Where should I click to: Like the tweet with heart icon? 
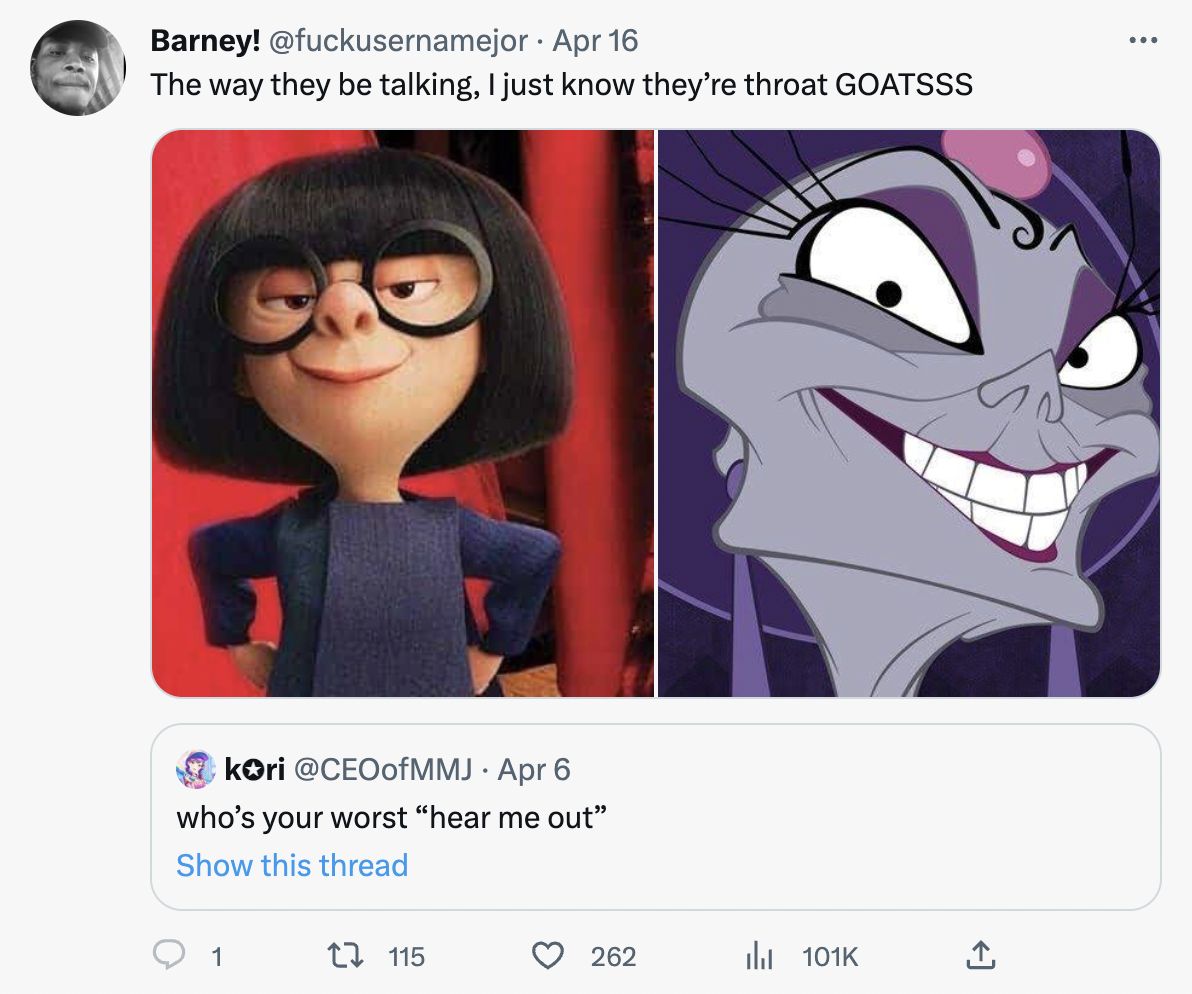[547, 957]
